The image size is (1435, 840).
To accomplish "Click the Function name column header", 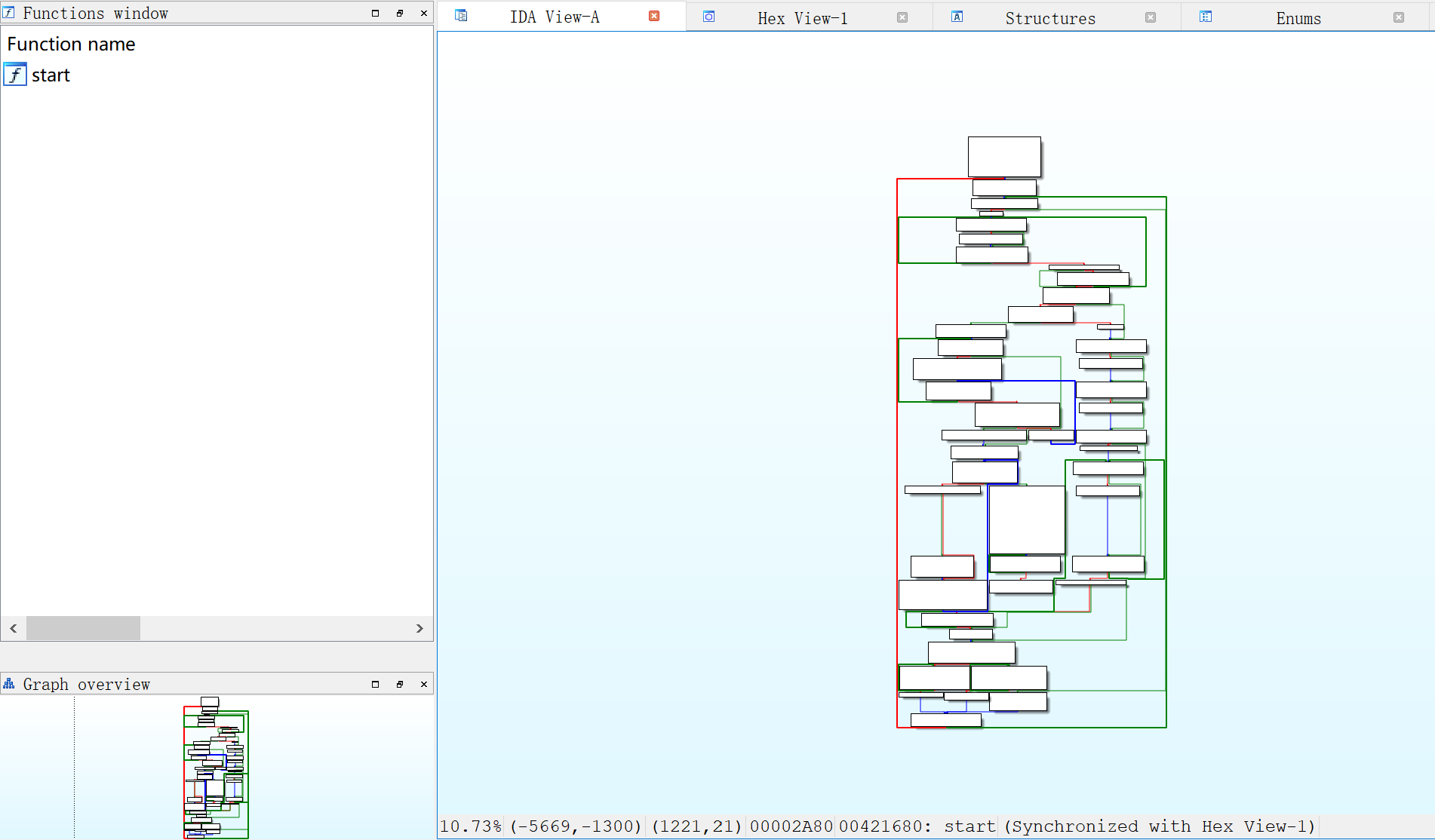I will [71, 44].
